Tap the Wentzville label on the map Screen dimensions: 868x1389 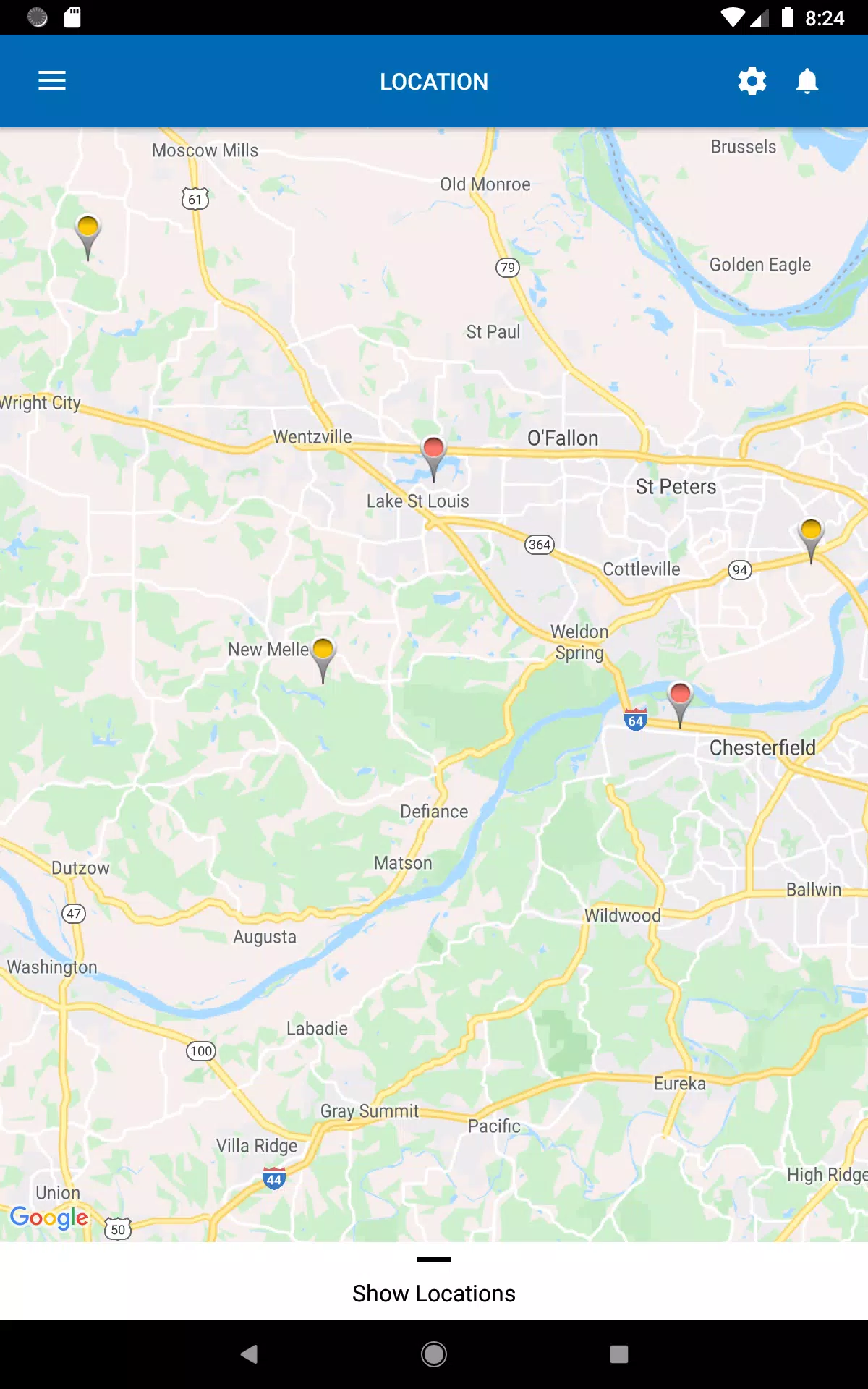pyautogui.click(x=312, y=437)
